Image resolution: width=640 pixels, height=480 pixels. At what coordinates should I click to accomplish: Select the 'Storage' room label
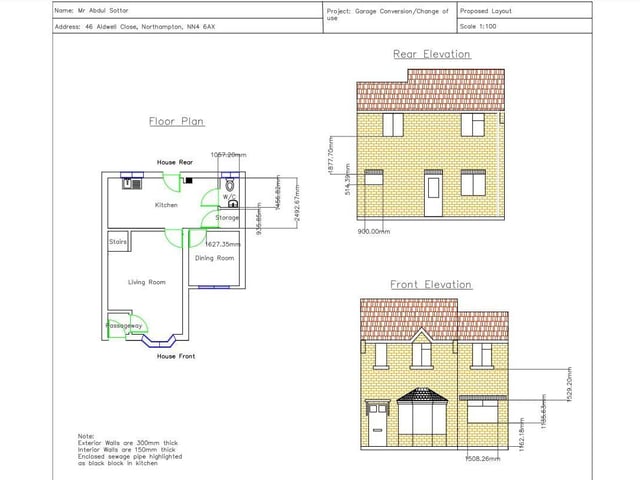[227, 218]
